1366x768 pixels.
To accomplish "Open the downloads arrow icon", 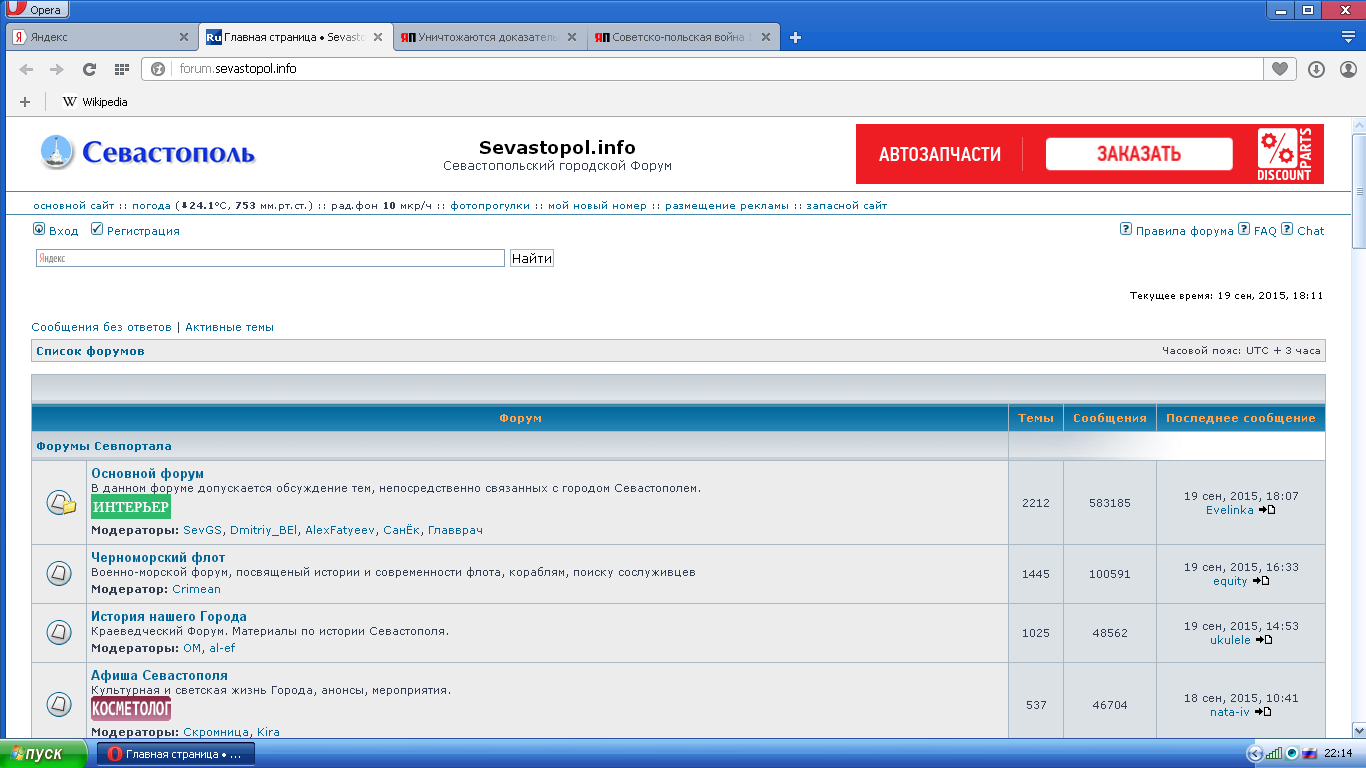I will (x=1317, y=69).
